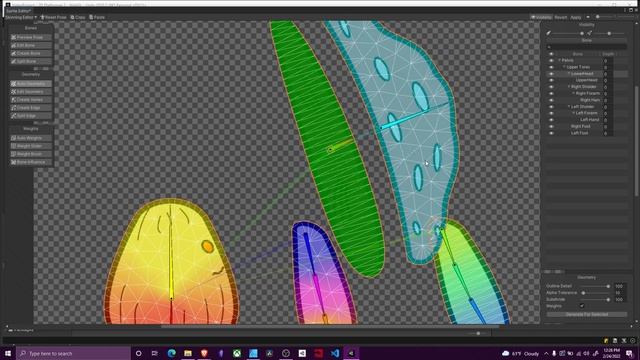Select the Create Edge tool
The image size is (640, 360).
pos(31,108)
